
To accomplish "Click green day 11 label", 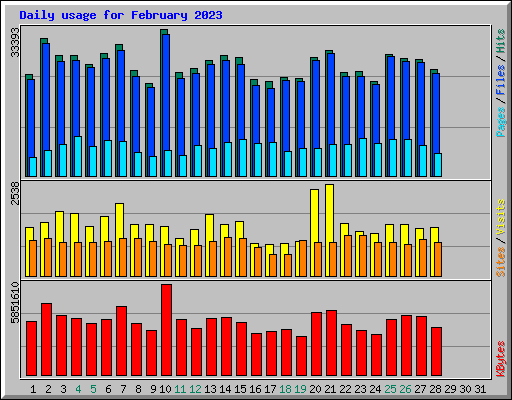I will click(x=180, y=389).
